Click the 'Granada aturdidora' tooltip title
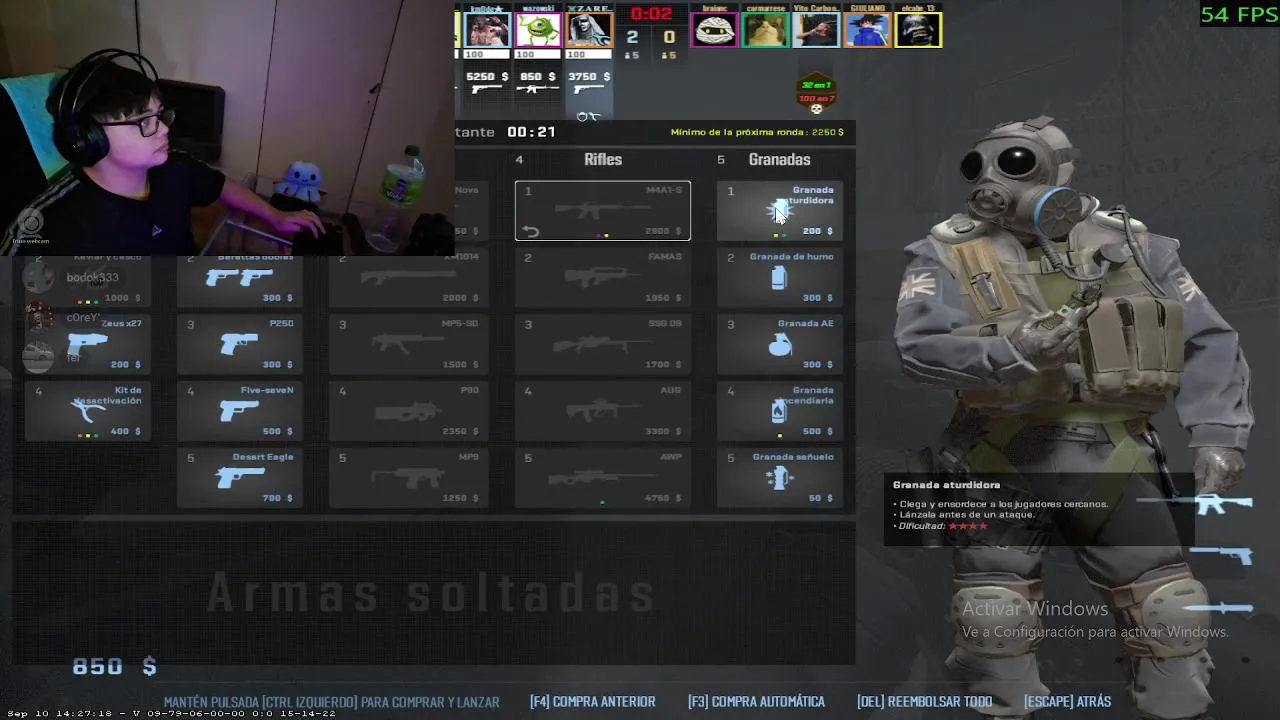This screenshot has width=1280, height=720. click(x=946, y=485)
